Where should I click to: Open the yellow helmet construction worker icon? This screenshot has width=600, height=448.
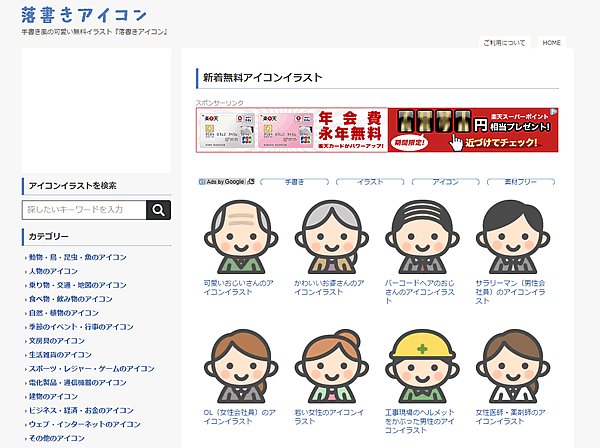pos(422,366)
